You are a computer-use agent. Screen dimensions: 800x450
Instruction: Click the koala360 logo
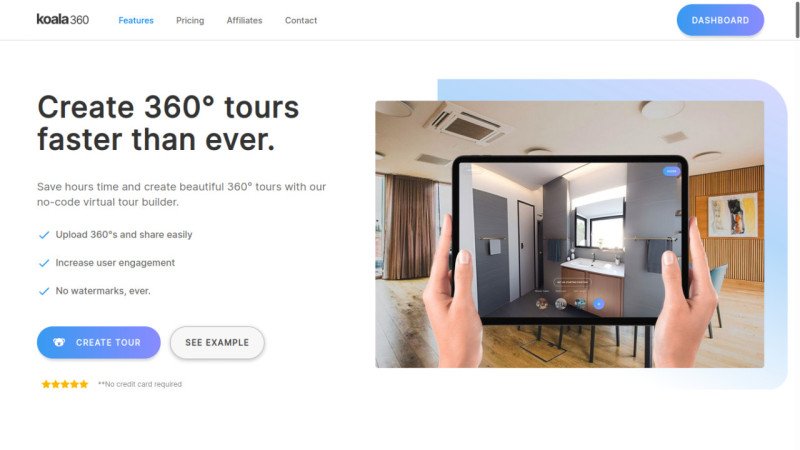62,20
